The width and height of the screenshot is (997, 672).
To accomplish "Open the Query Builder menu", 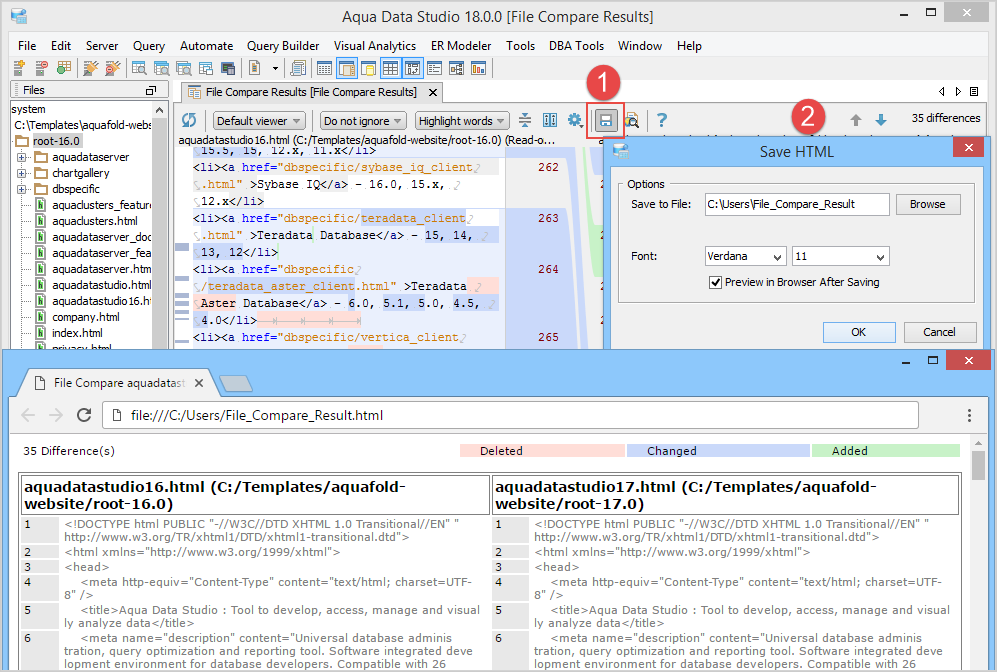I will (283, 46).
